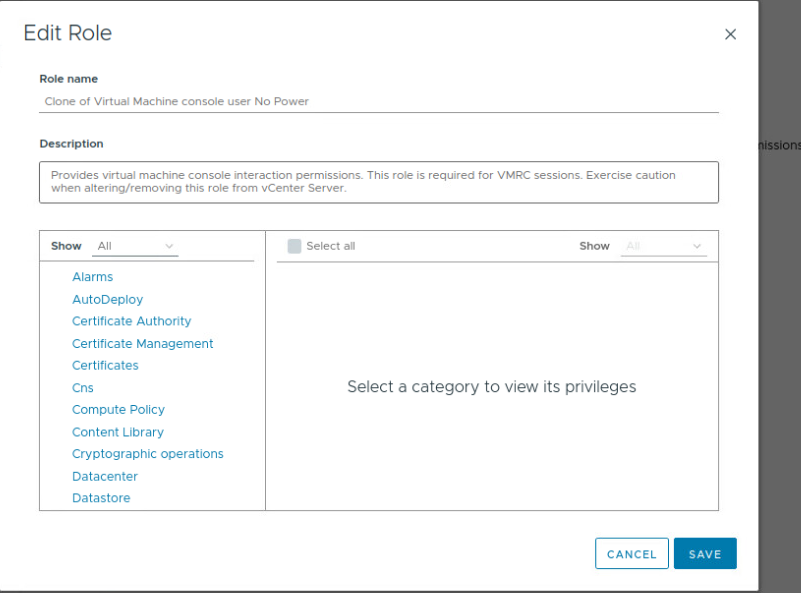Screen dimensions: 801x593
Task: Click the Save button
Action: 704,554
